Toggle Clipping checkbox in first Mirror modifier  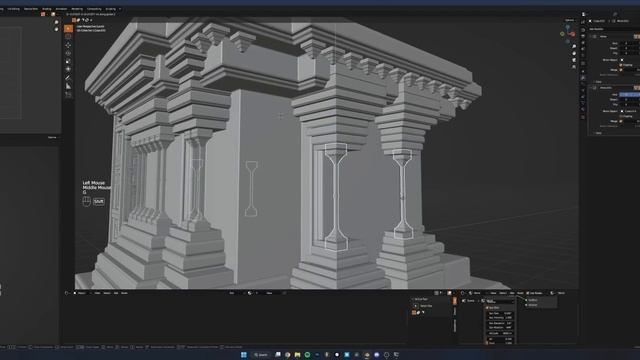click(x=621, y=65)
